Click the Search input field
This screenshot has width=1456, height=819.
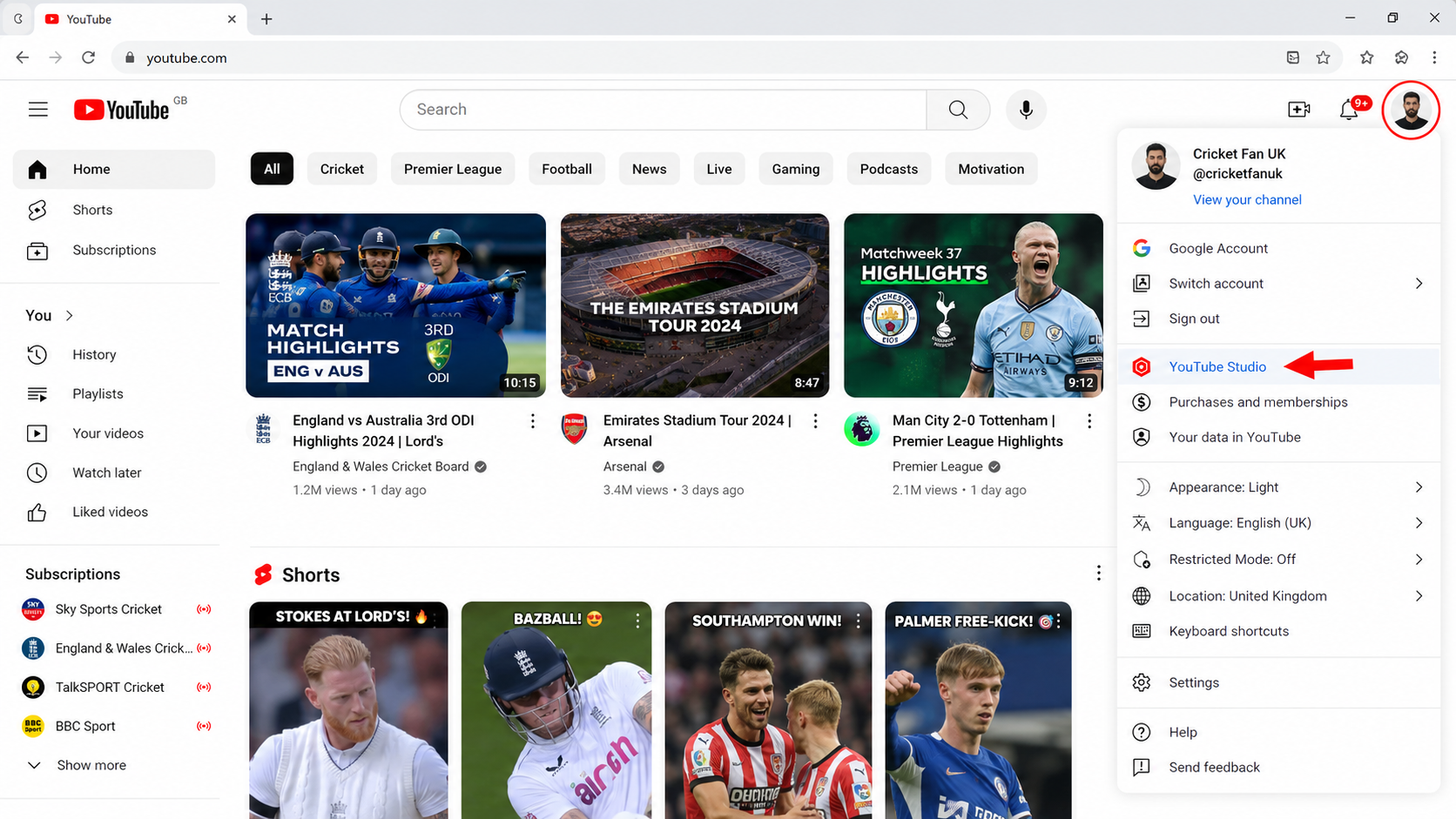tap(664, 110)
